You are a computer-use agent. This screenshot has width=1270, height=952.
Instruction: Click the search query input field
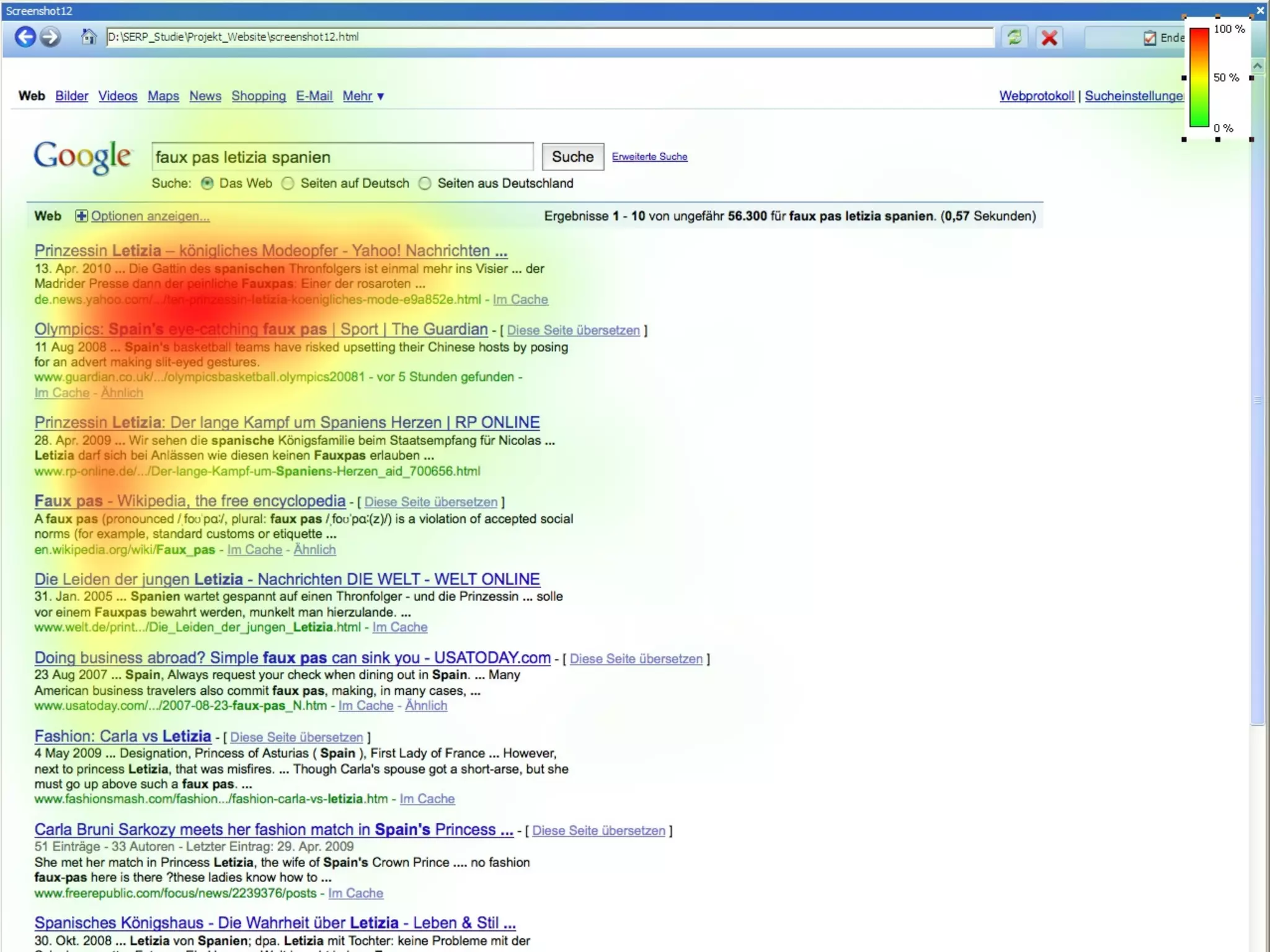point(342,157)
